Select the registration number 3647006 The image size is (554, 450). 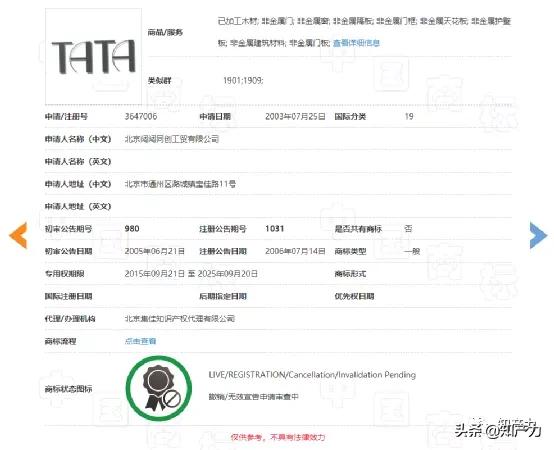(x=141, y=117)
